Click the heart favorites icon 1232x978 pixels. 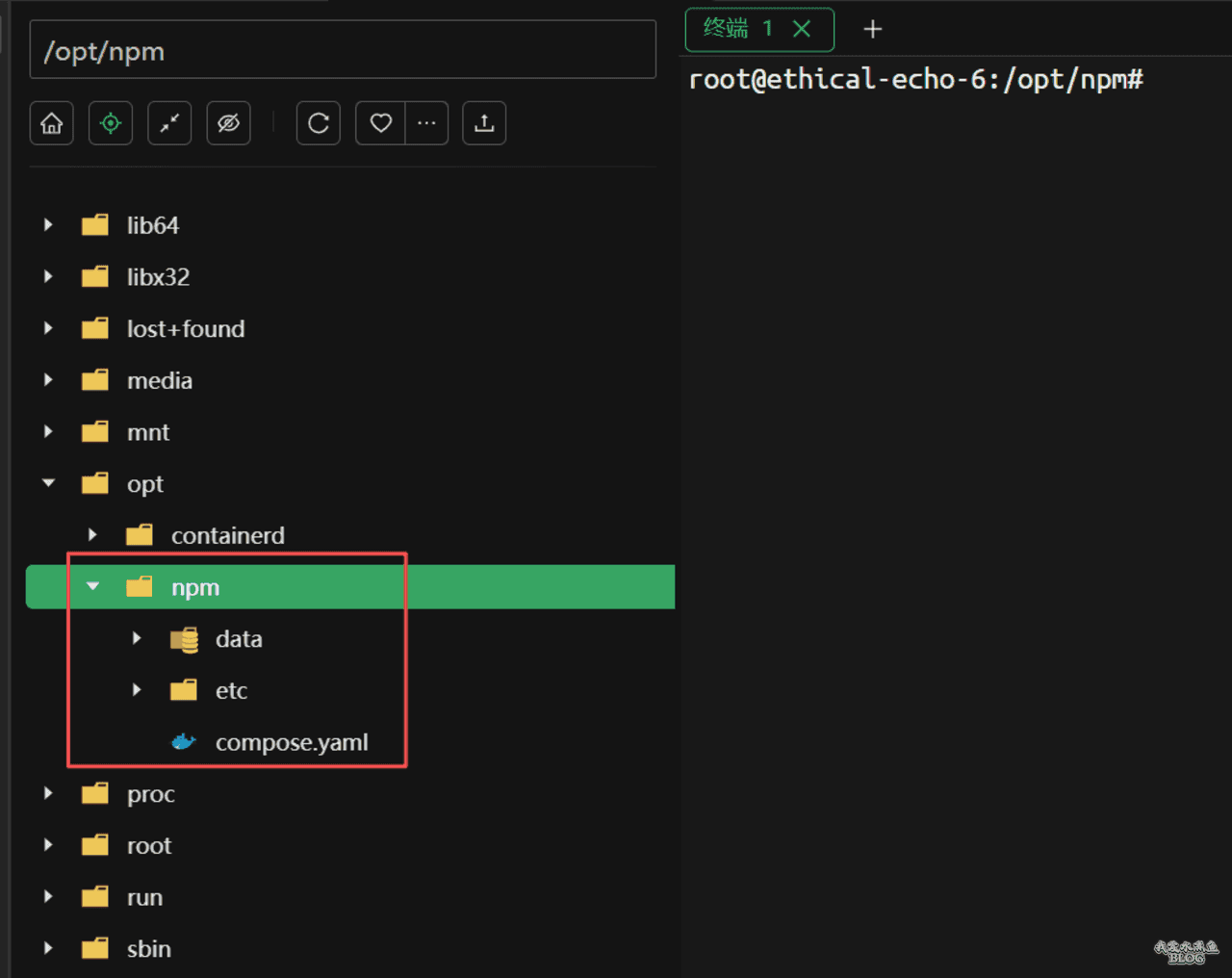pyautogui.click(x=380, y=123)
